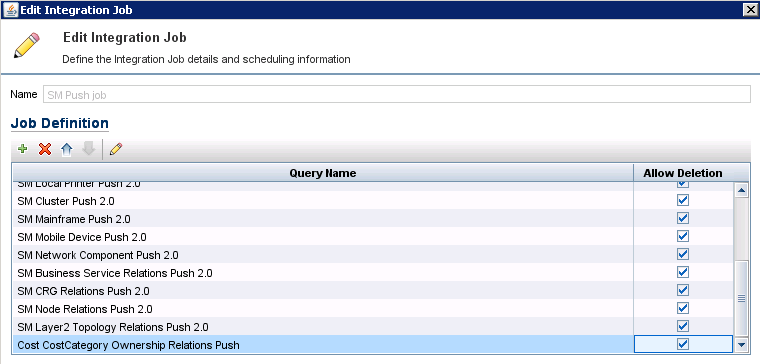The image size is (760, 364).
Task: Click the Job Definition section heading
Action: pyautogui.click(x=60, y=123)
